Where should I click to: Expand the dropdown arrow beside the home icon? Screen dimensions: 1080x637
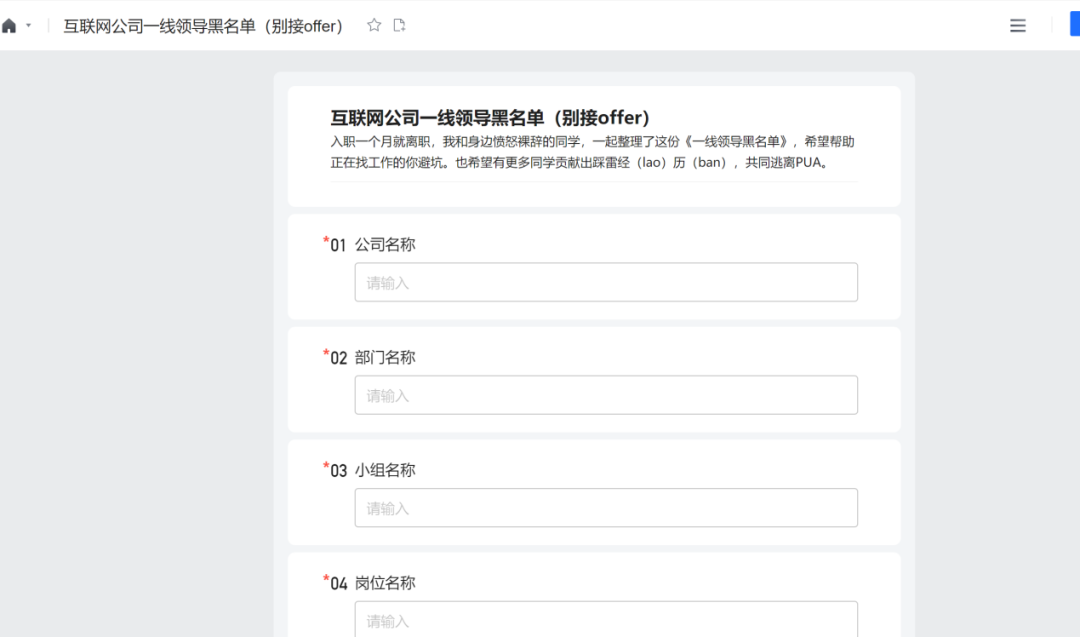(28, 26)
